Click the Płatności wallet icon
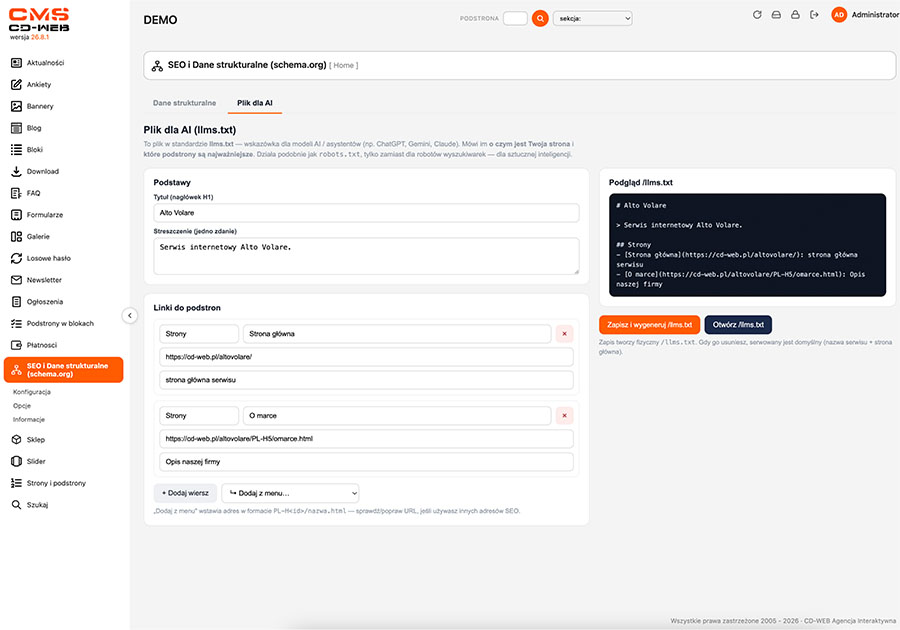900x630 pixels. 16,345
